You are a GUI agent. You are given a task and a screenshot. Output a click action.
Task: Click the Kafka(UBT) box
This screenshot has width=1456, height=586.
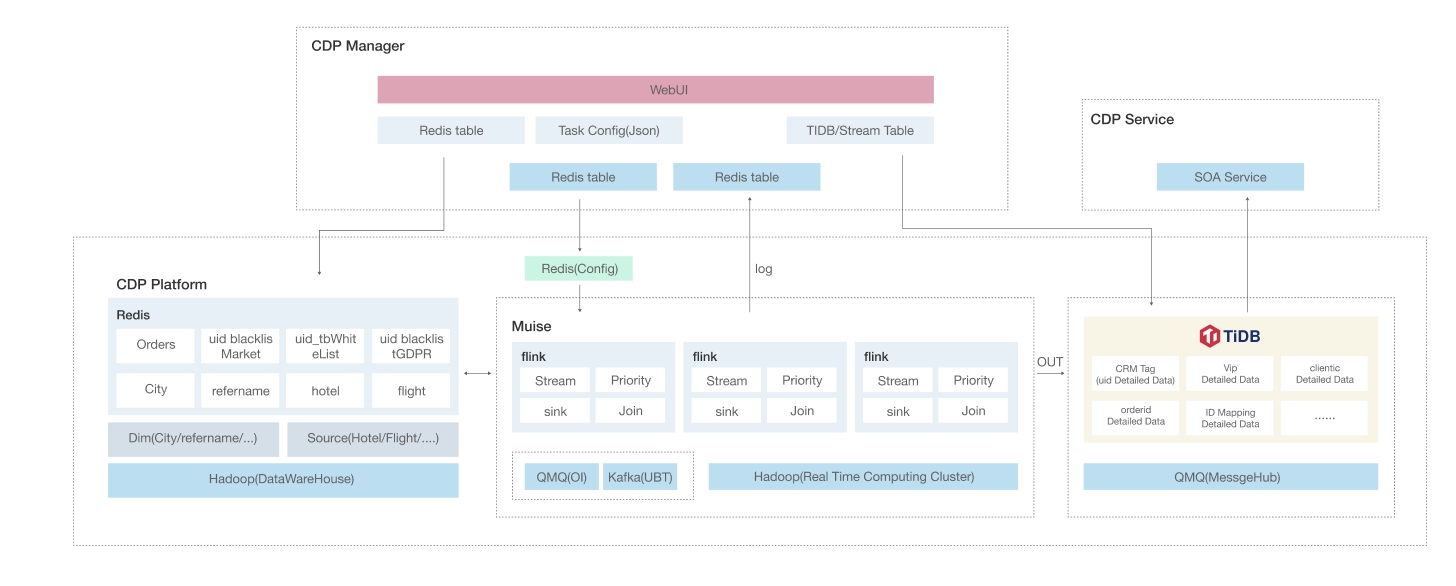(640, 477)
